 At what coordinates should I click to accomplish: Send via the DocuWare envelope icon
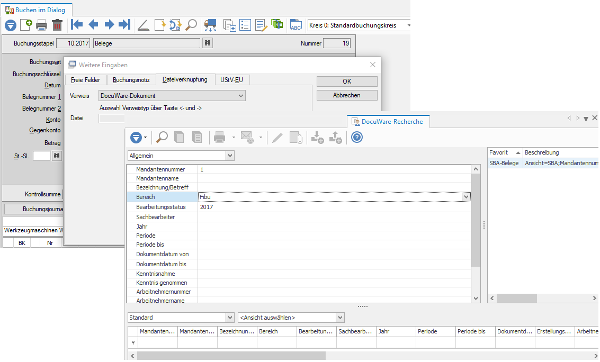(247, 137)
